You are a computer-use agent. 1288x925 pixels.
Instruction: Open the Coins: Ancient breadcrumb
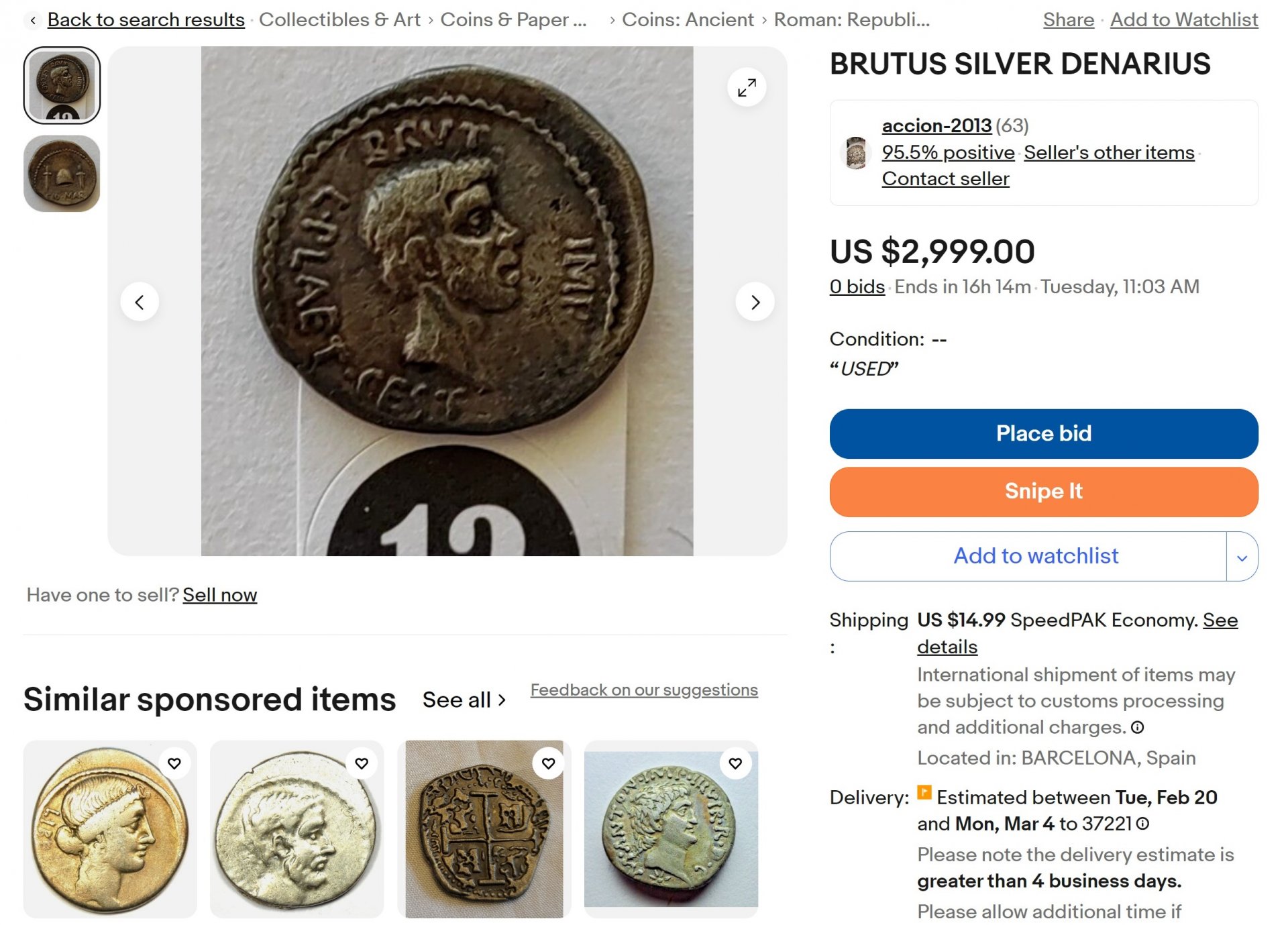(688, 20)
